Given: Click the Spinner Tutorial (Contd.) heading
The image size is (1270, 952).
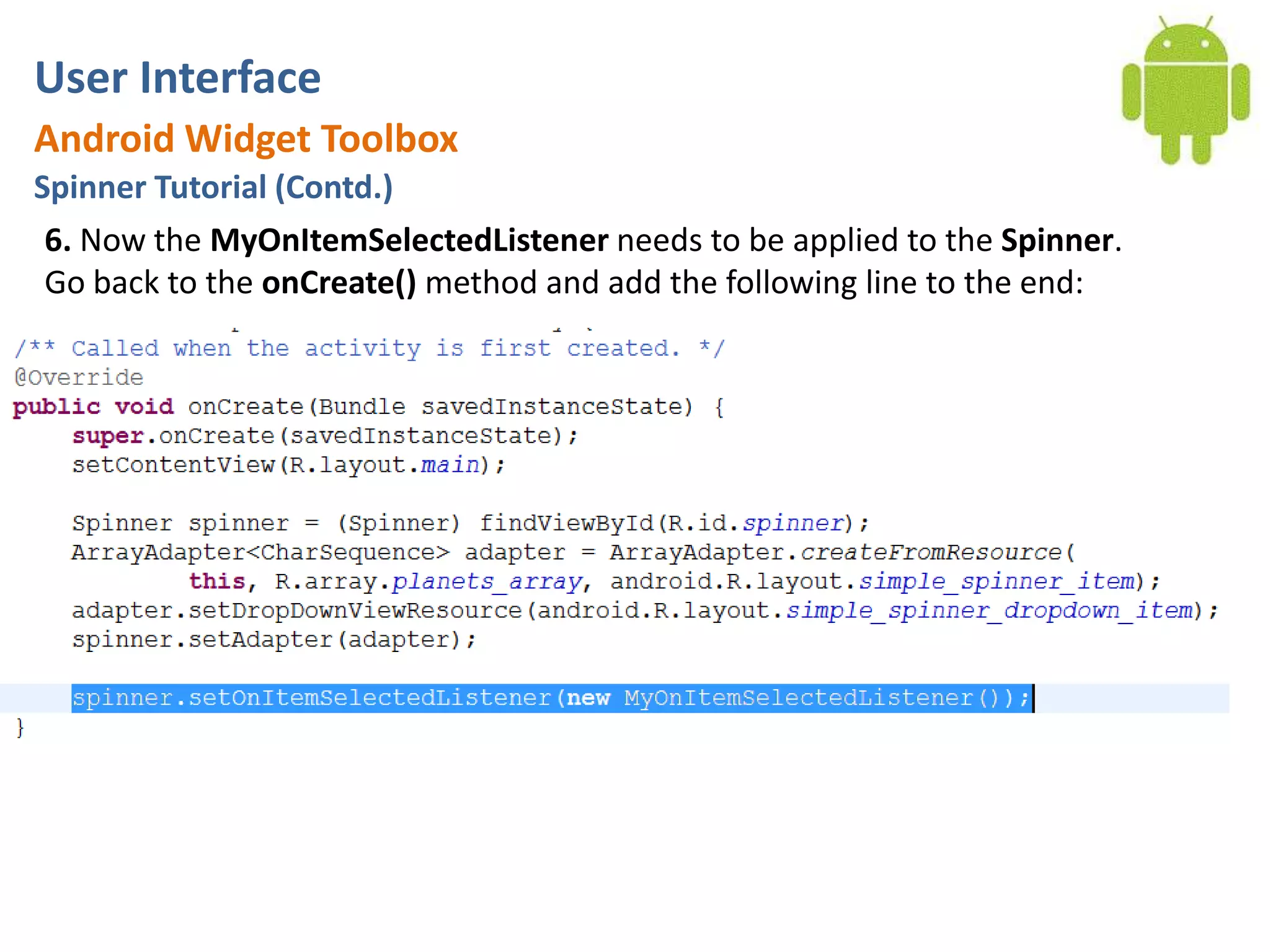Looking at the screenshot, I should point(213,187).
